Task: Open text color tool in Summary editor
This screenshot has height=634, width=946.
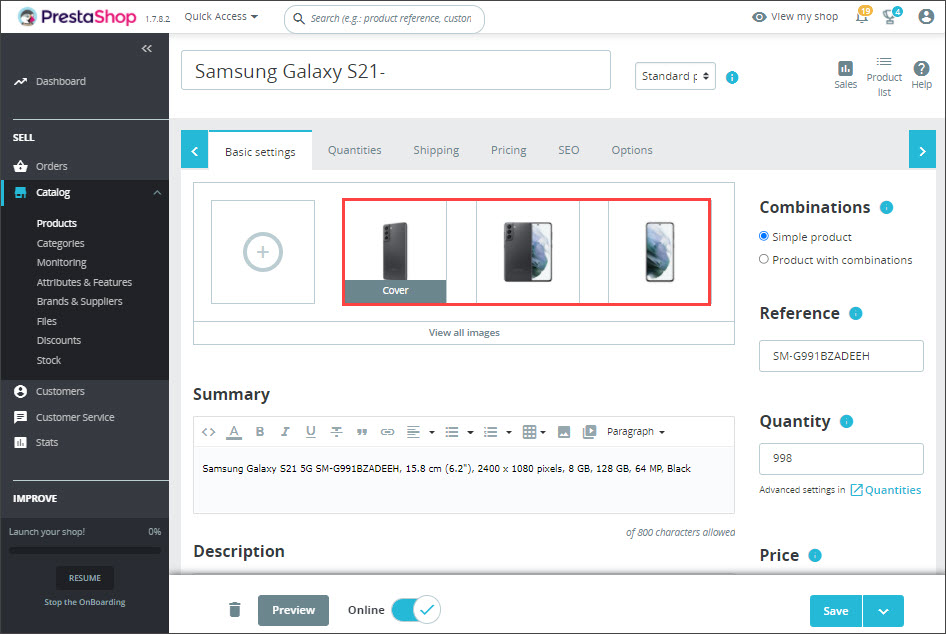Action: coord(234,432)
